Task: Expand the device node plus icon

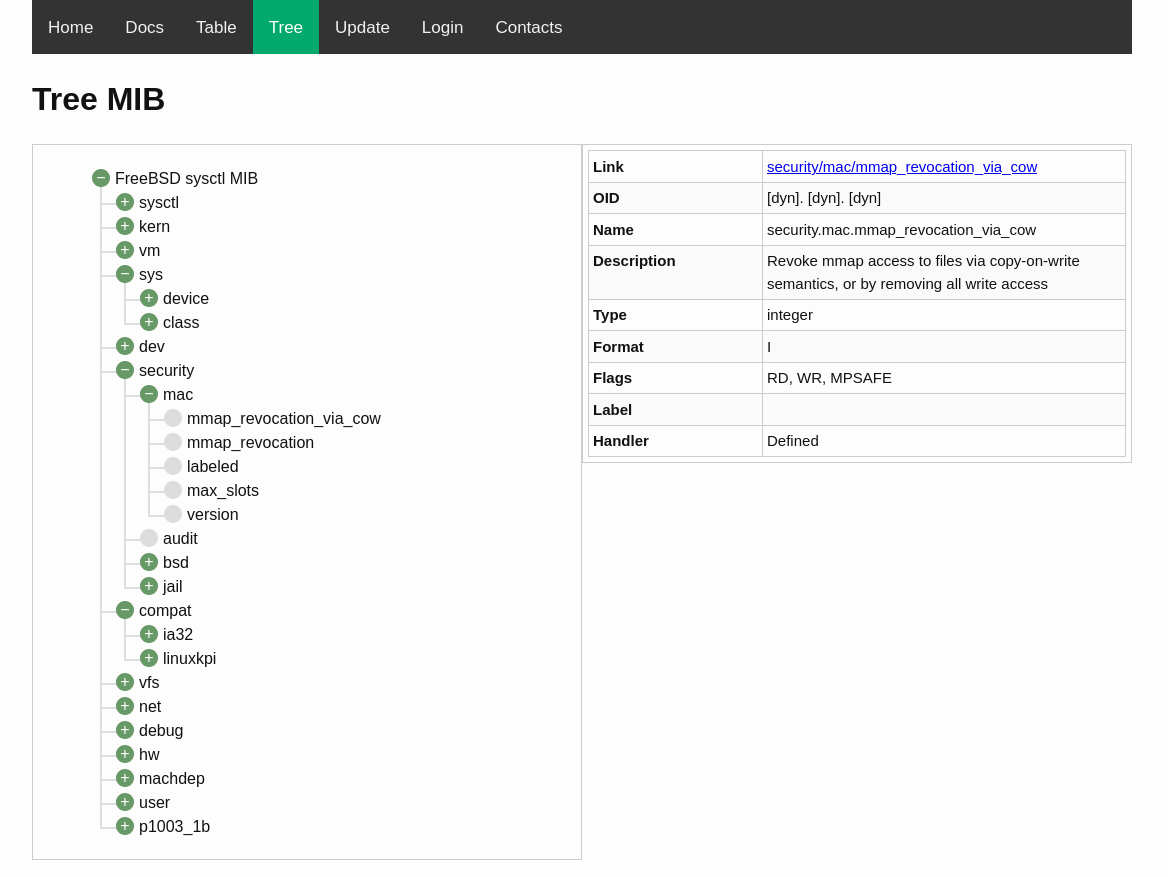Action: point(149,298)
